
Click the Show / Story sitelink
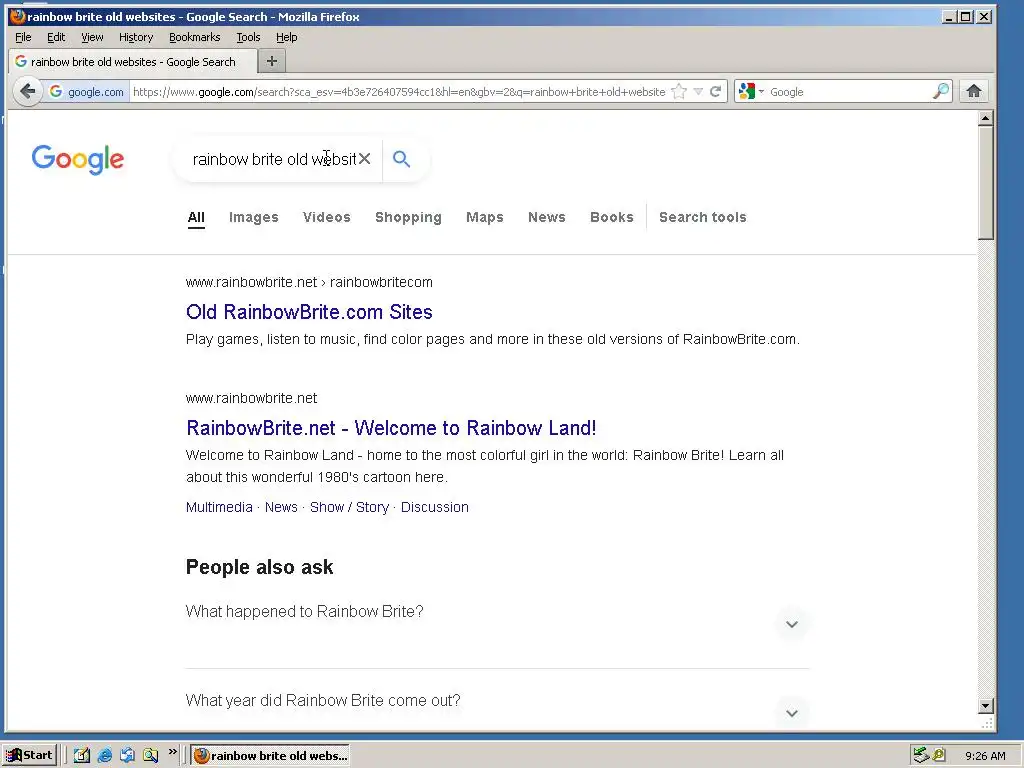349,507
